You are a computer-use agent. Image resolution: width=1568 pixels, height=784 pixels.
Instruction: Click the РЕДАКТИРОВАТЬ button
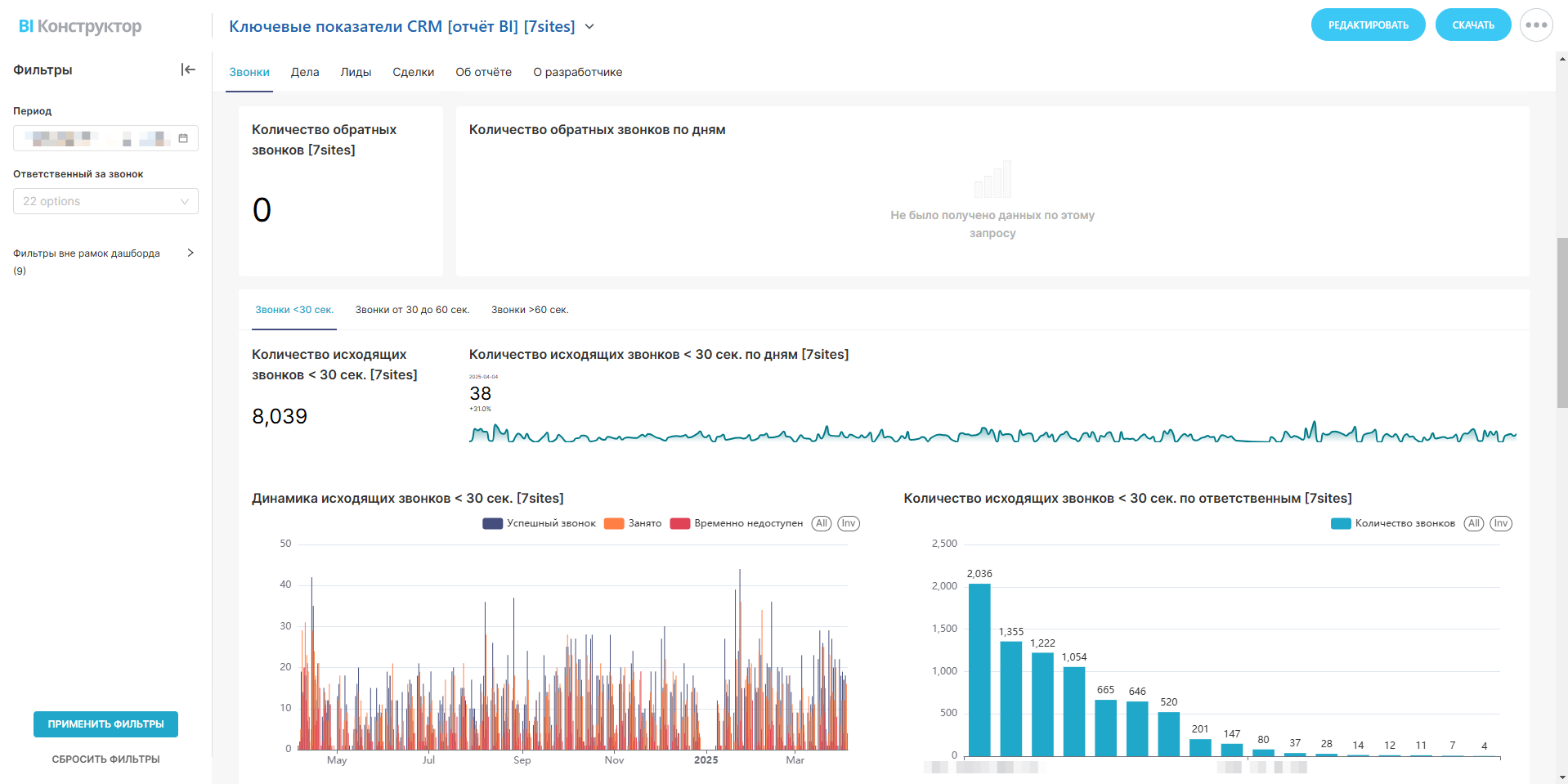pyautogui.click(x=1368, y=25)
